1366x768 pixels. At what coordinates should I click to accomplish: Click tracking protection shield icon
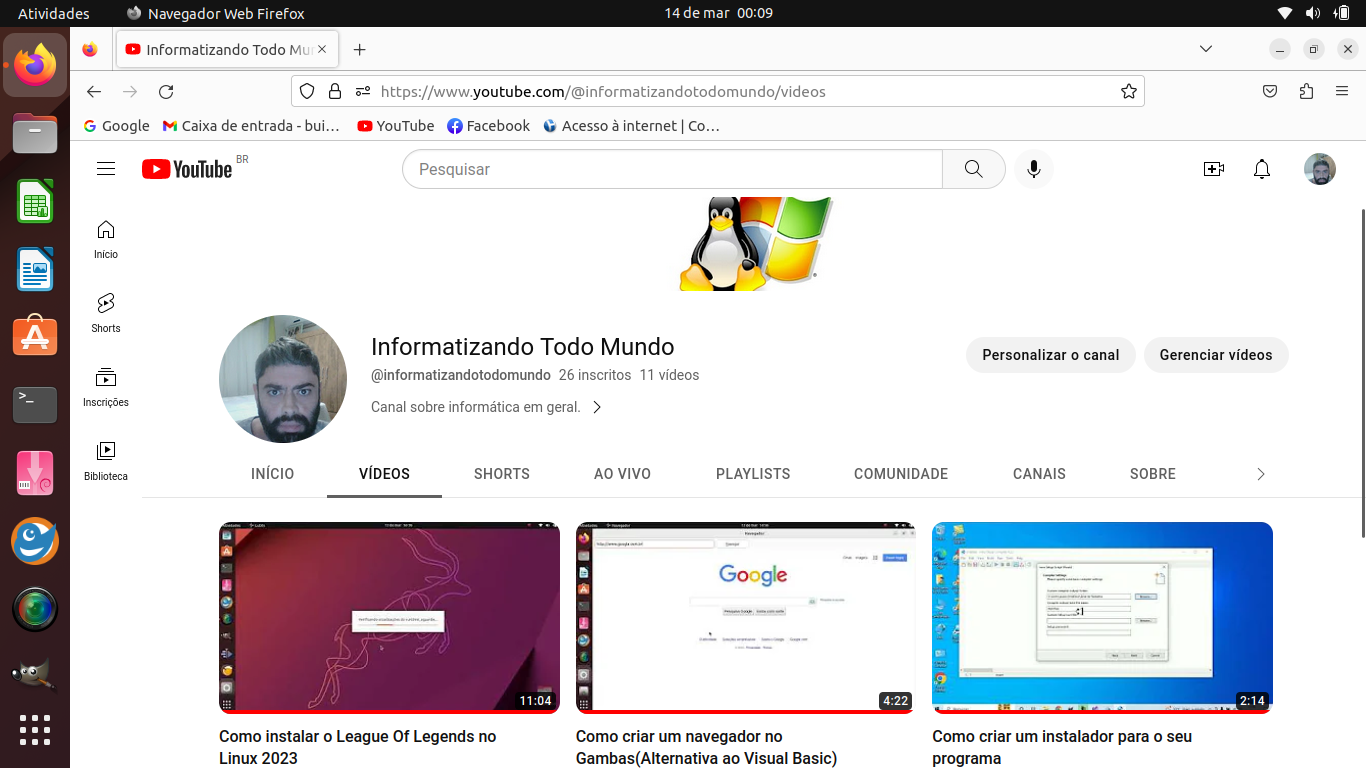pyautogui.click(x=307, y=91)
